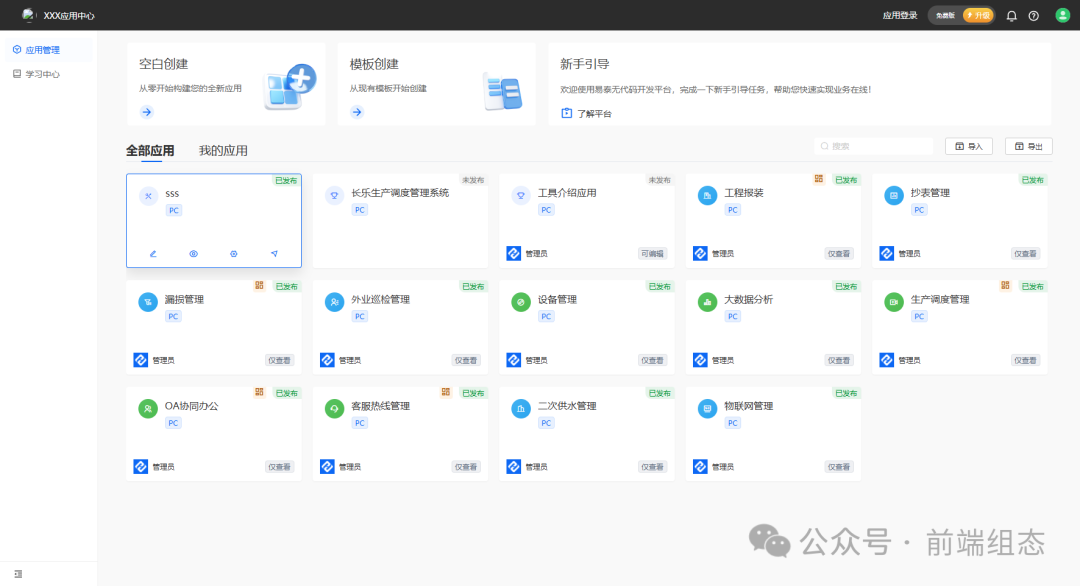Open the green user avatar menu

(x=1062, y=15)
